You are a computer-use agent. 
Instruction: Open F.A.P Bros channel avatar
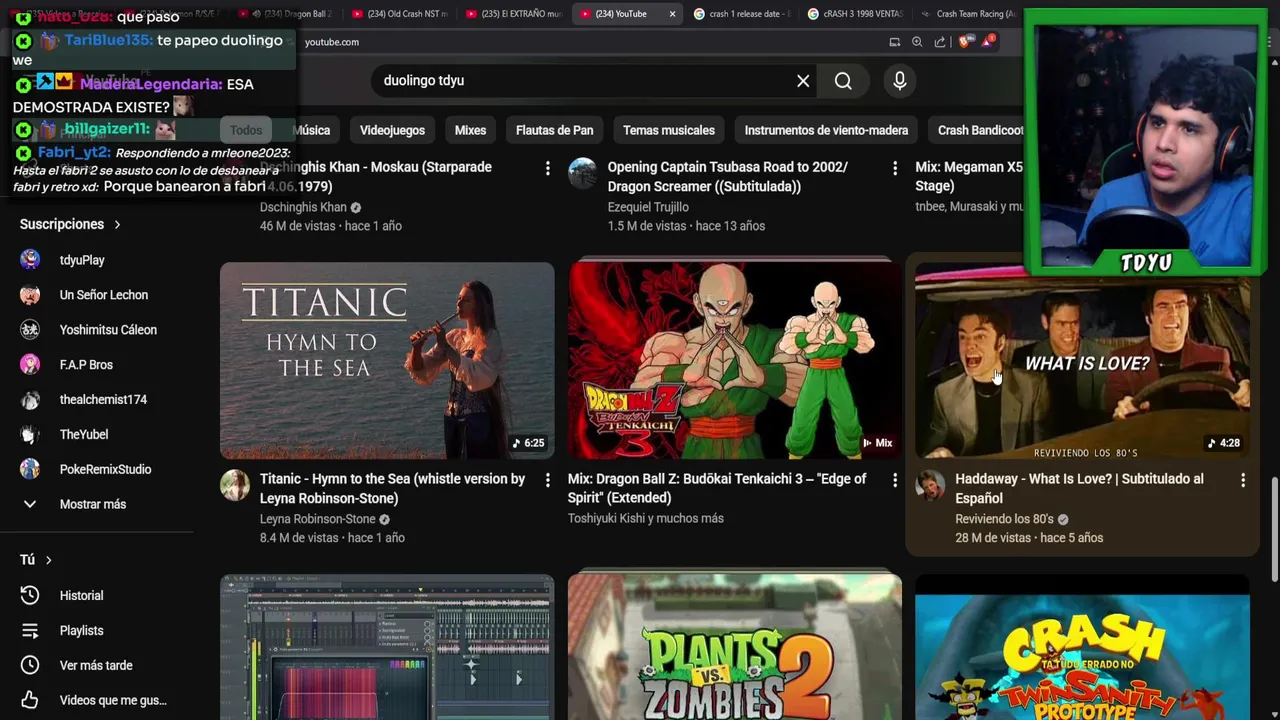(x=30, y=365)
